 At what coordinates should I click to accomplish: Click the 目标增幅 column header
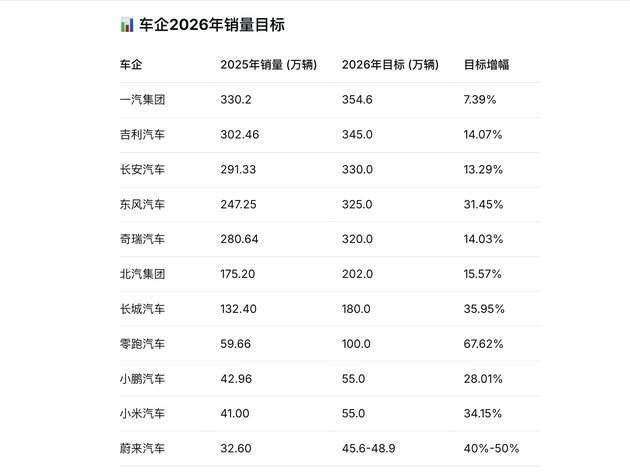(x=486, y=65)
